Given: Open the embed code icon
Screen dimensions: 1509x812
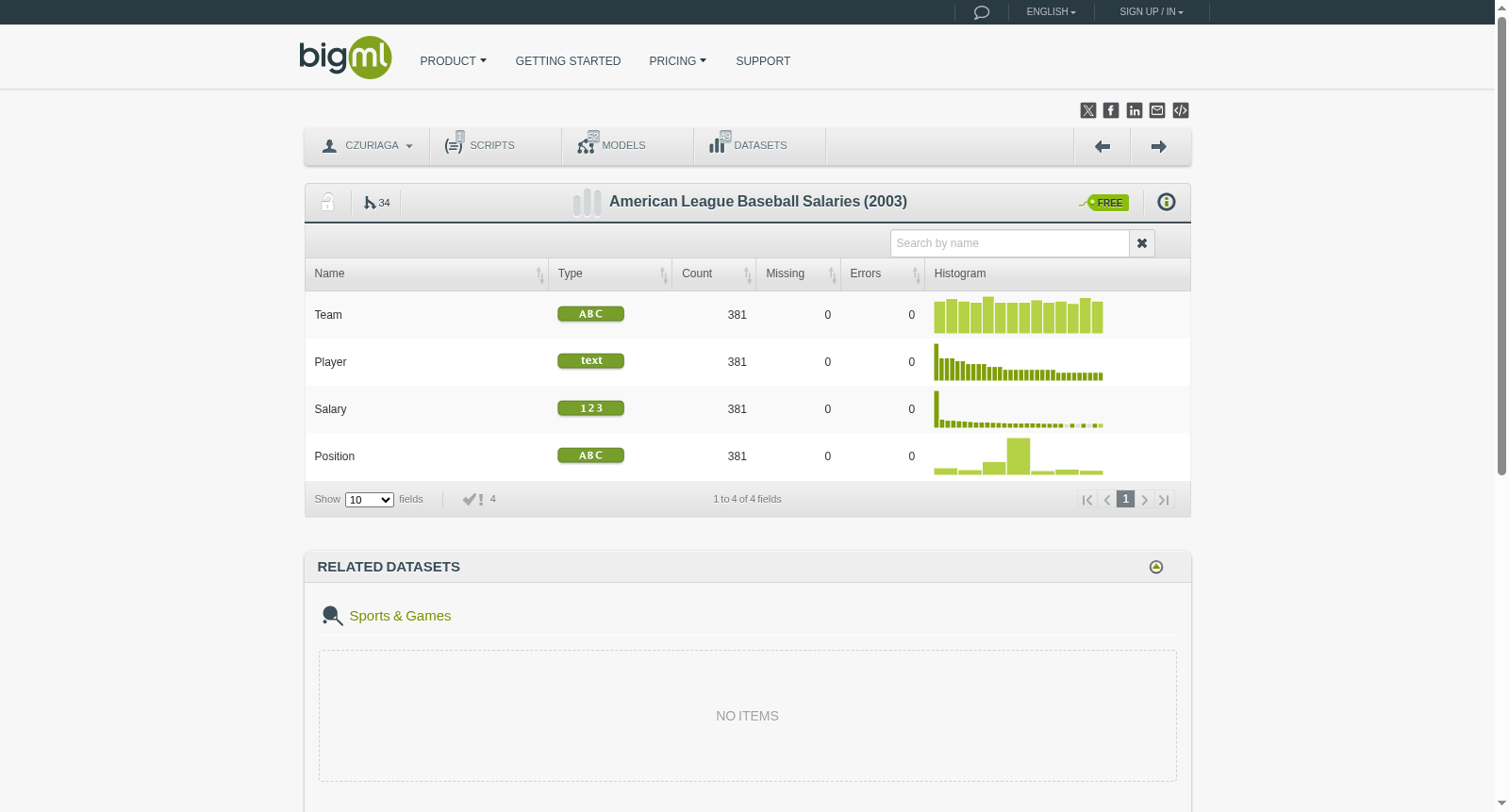Looking at the screenshot, I should tap(1181, 110).
